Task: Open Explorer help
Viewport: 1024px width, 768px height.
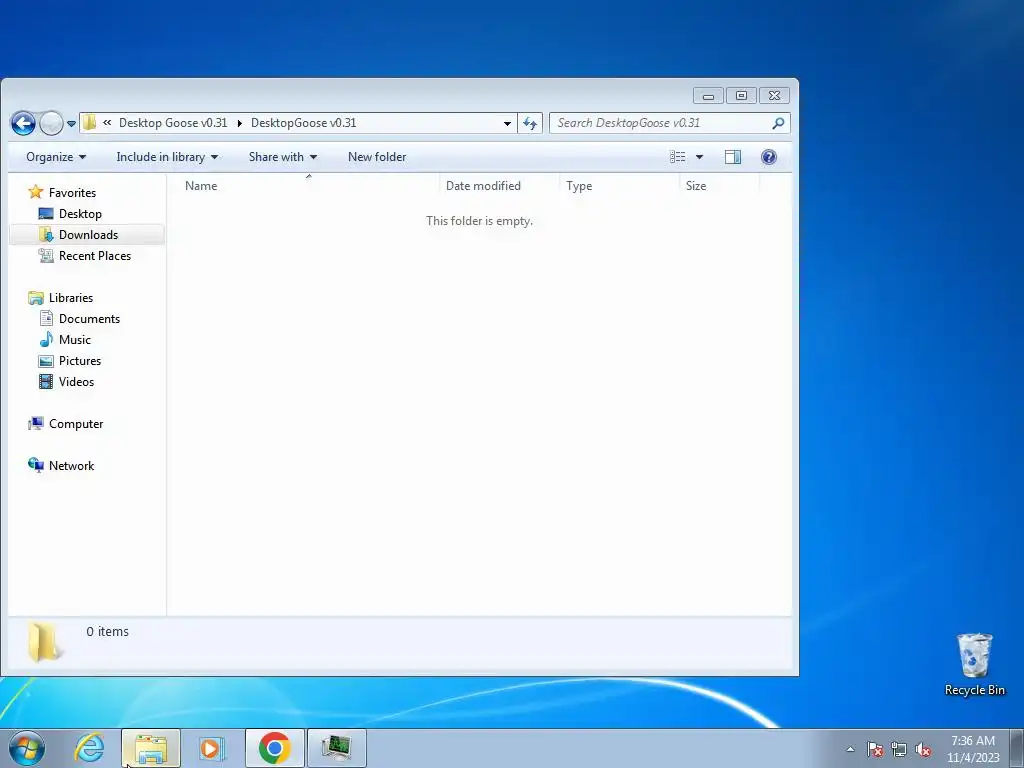Action: (769, 157)
